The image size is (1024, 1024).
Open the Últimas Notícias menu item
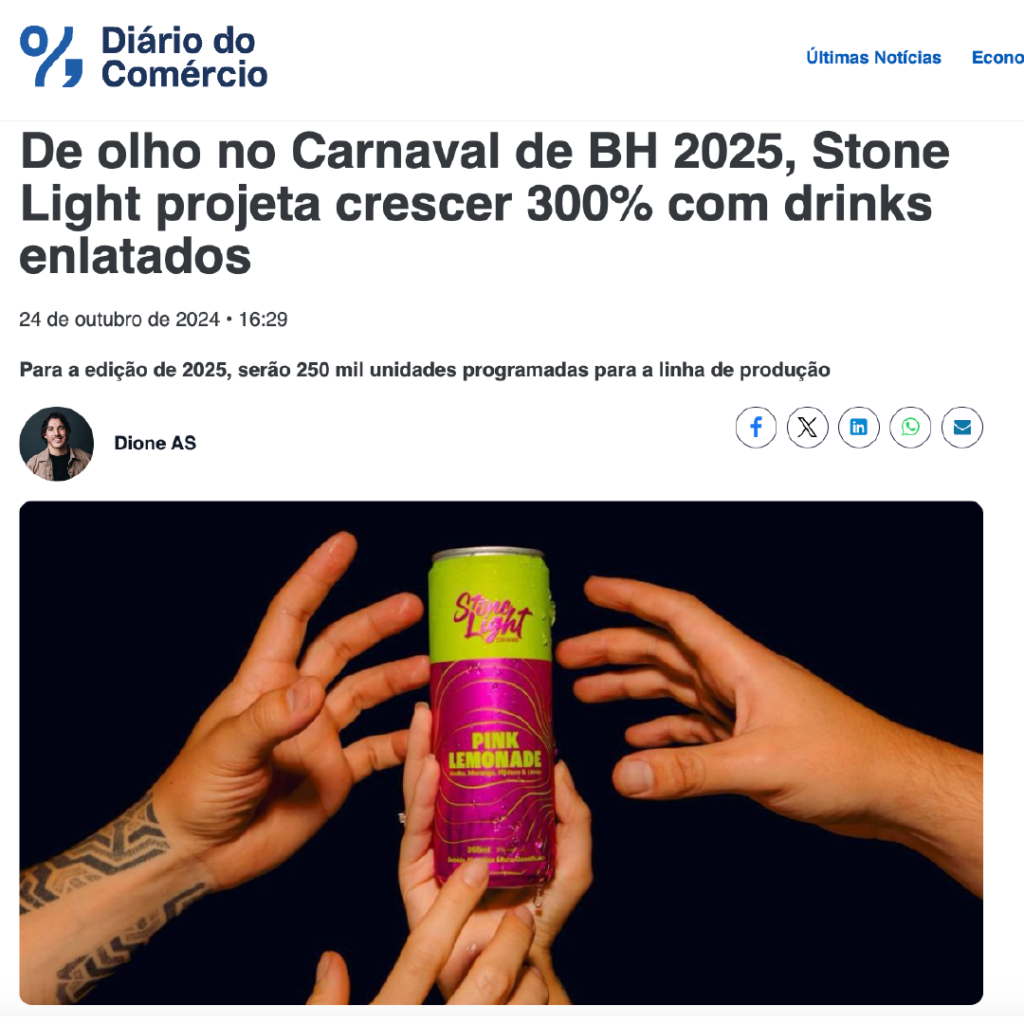873,57
